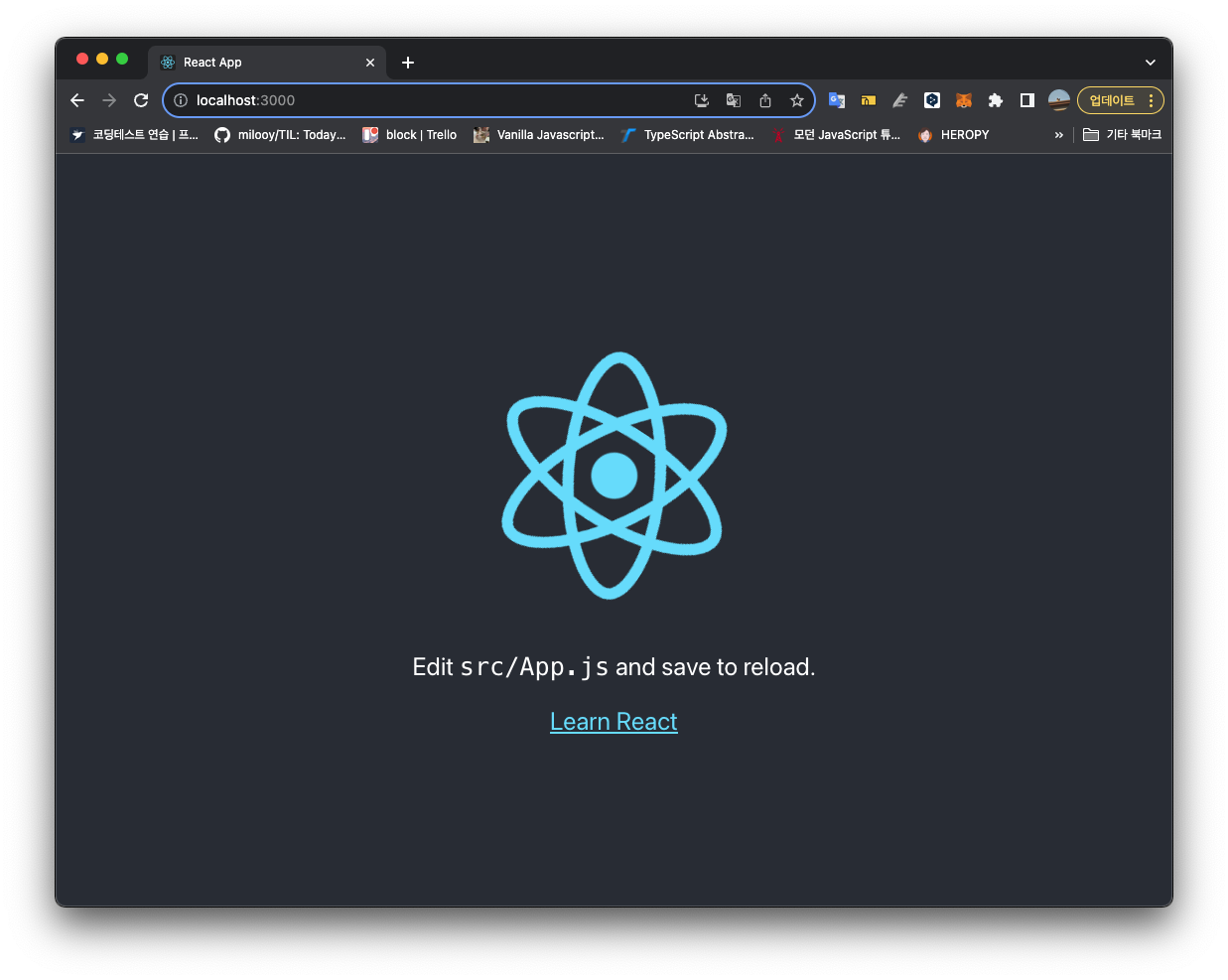Open the yellow extension icon in toolbar
The height and width of the screenshot is (980, 1228).
coord(869,100)
